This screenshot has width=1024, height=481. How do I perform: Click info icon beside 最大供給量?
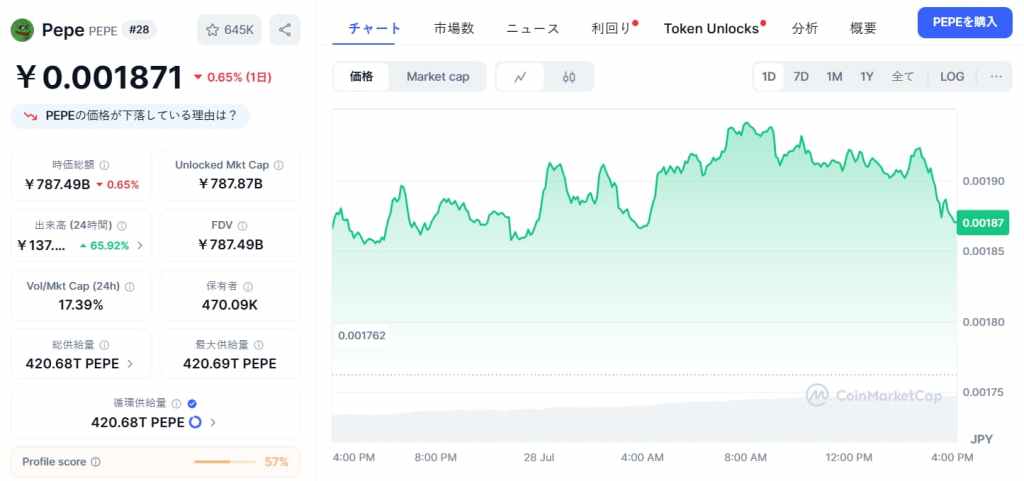[259, 345]
